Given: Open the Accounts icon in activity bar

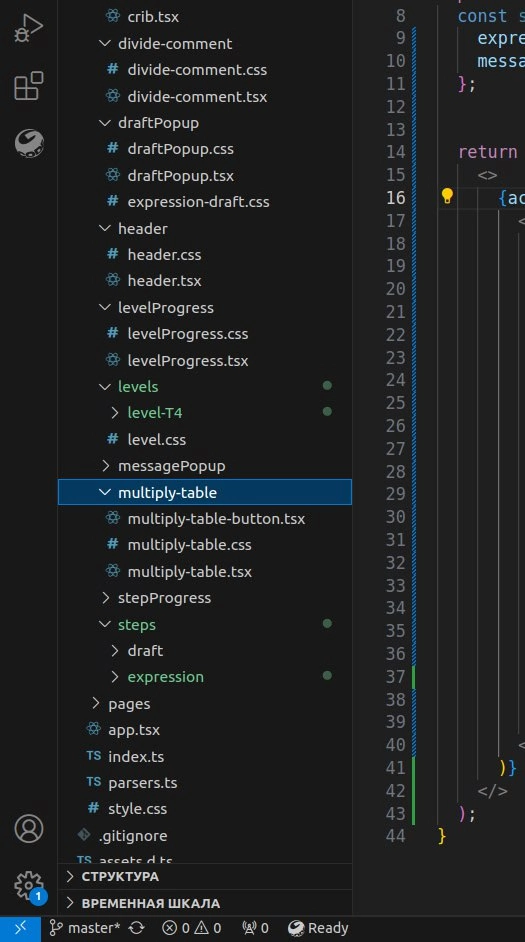Looking at the screenshot, I should pyautogui.click(x=28, y=829).
